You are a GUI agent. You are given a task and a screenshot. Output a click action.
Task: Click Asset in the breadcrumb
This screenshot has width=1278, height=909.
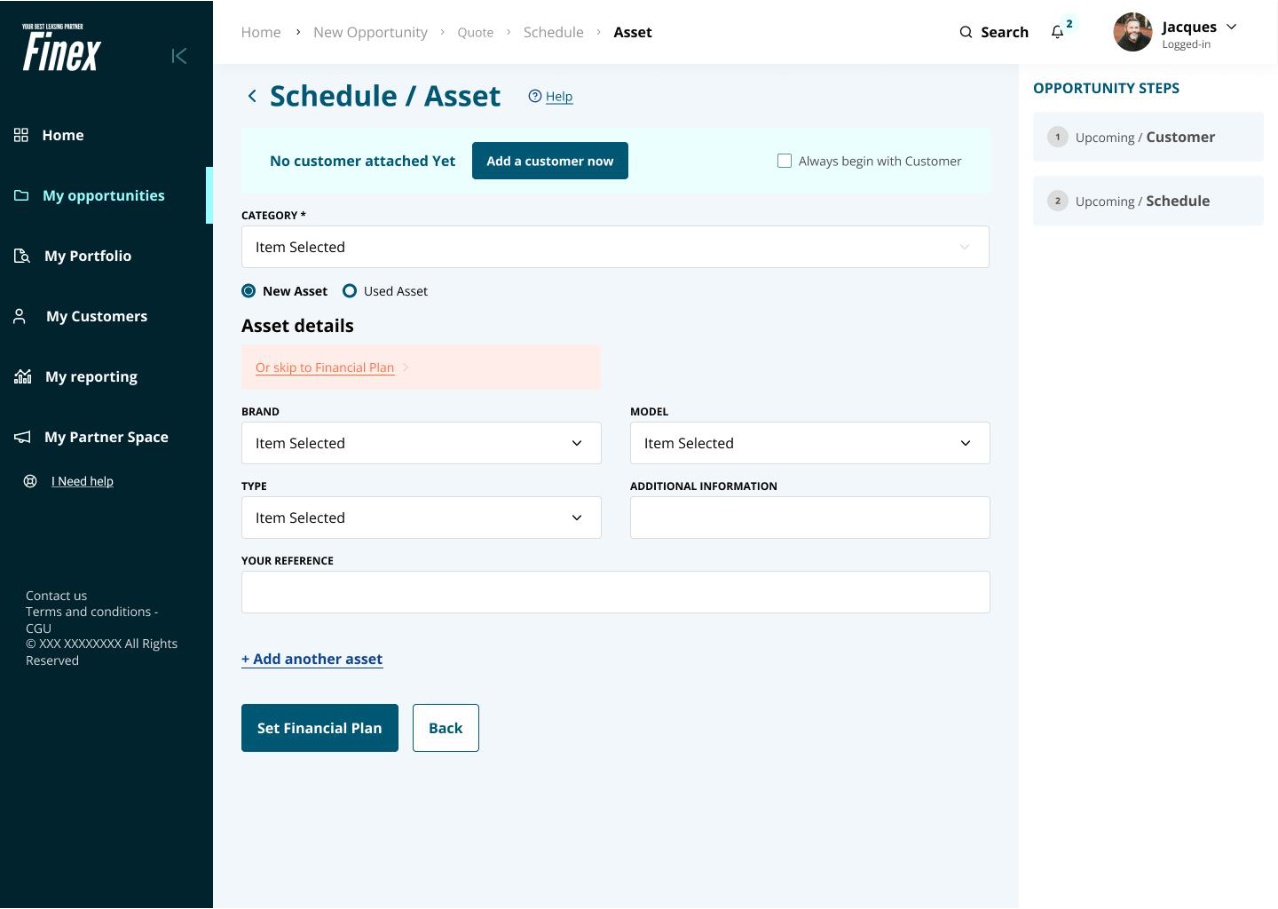click(x=633, y=32)
